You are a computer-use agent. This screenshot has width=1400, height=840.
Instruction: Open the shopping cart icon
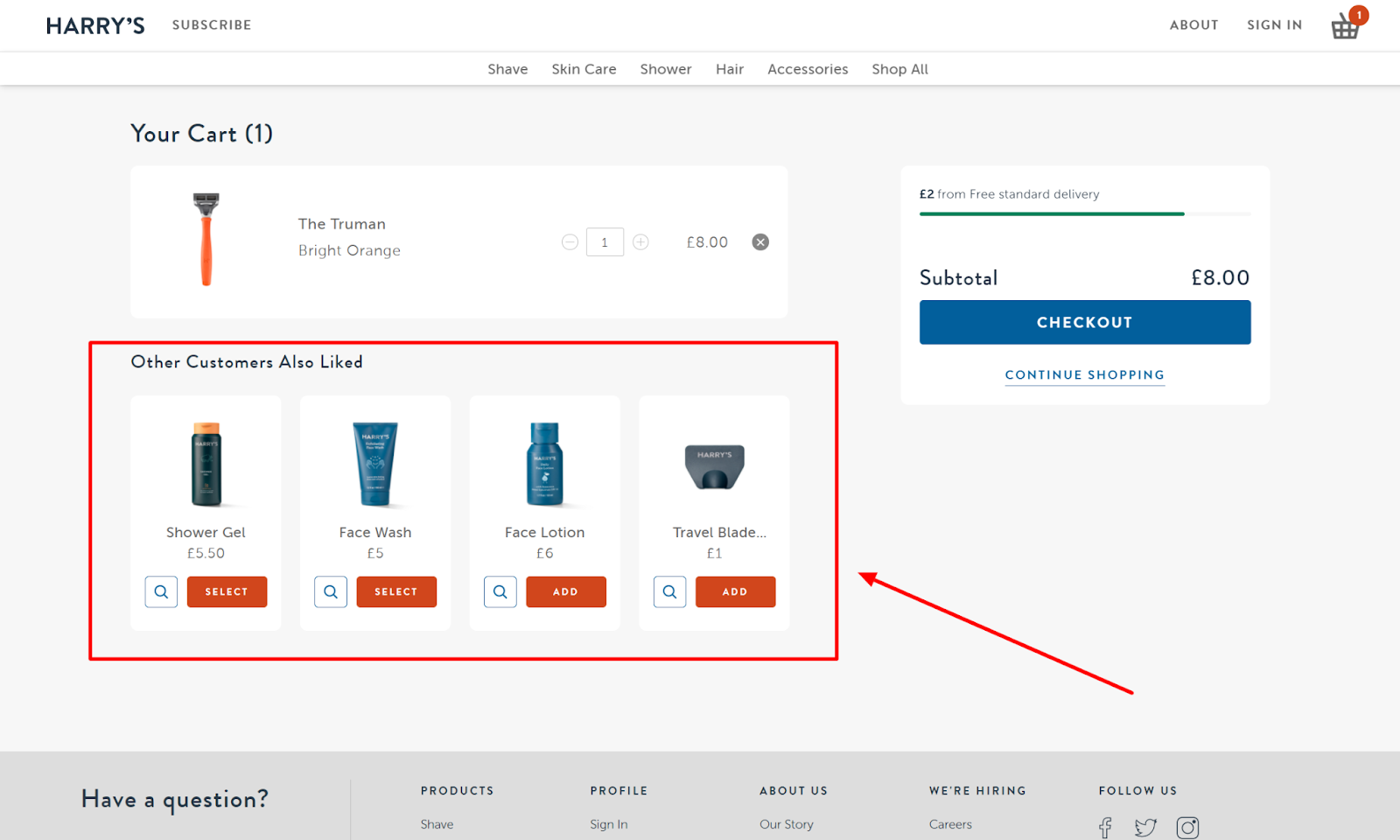coord(1345,25)
